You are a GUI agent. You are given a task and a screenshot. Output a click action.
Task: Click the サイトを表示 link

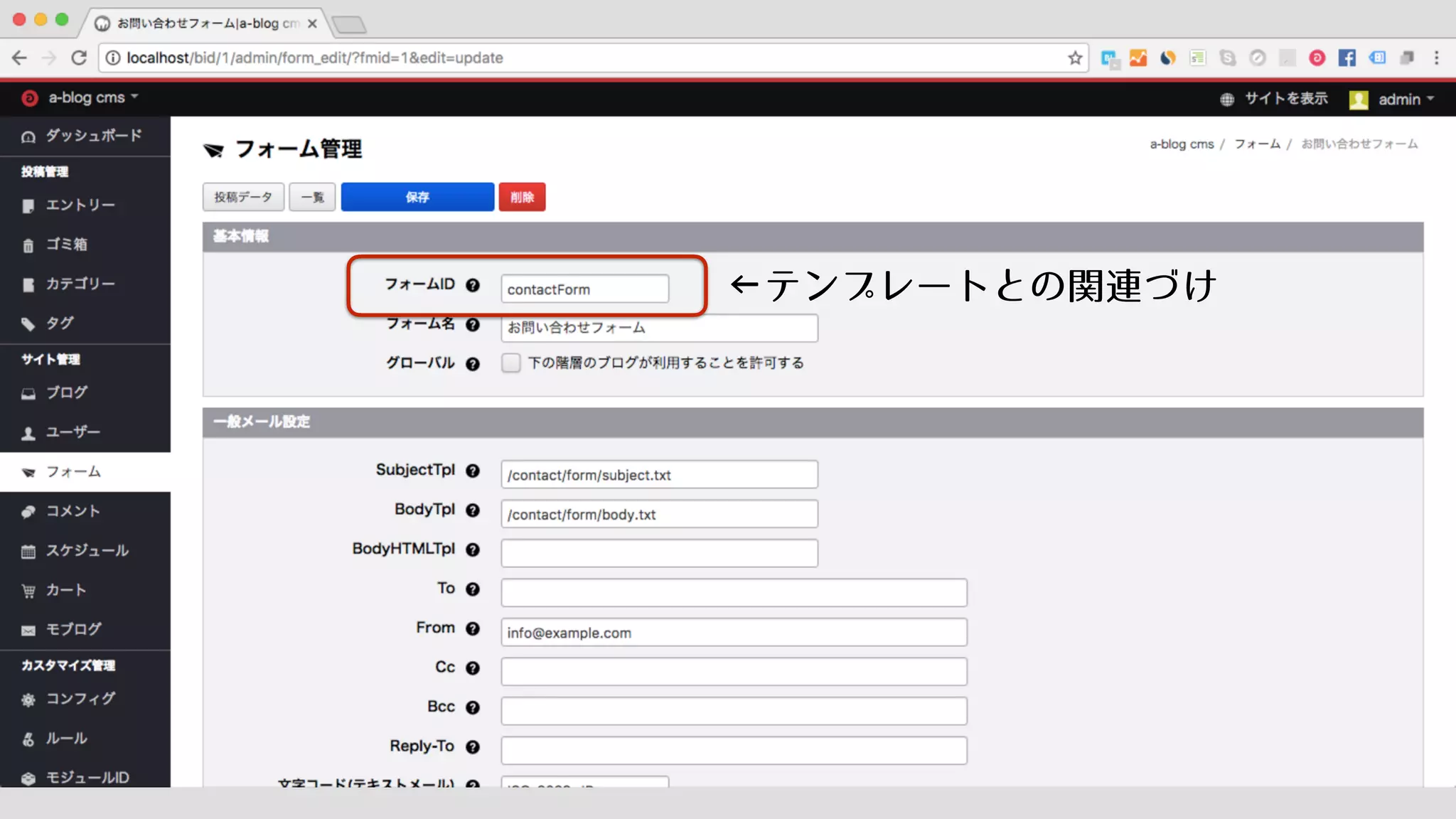(x=1274, y=99)
